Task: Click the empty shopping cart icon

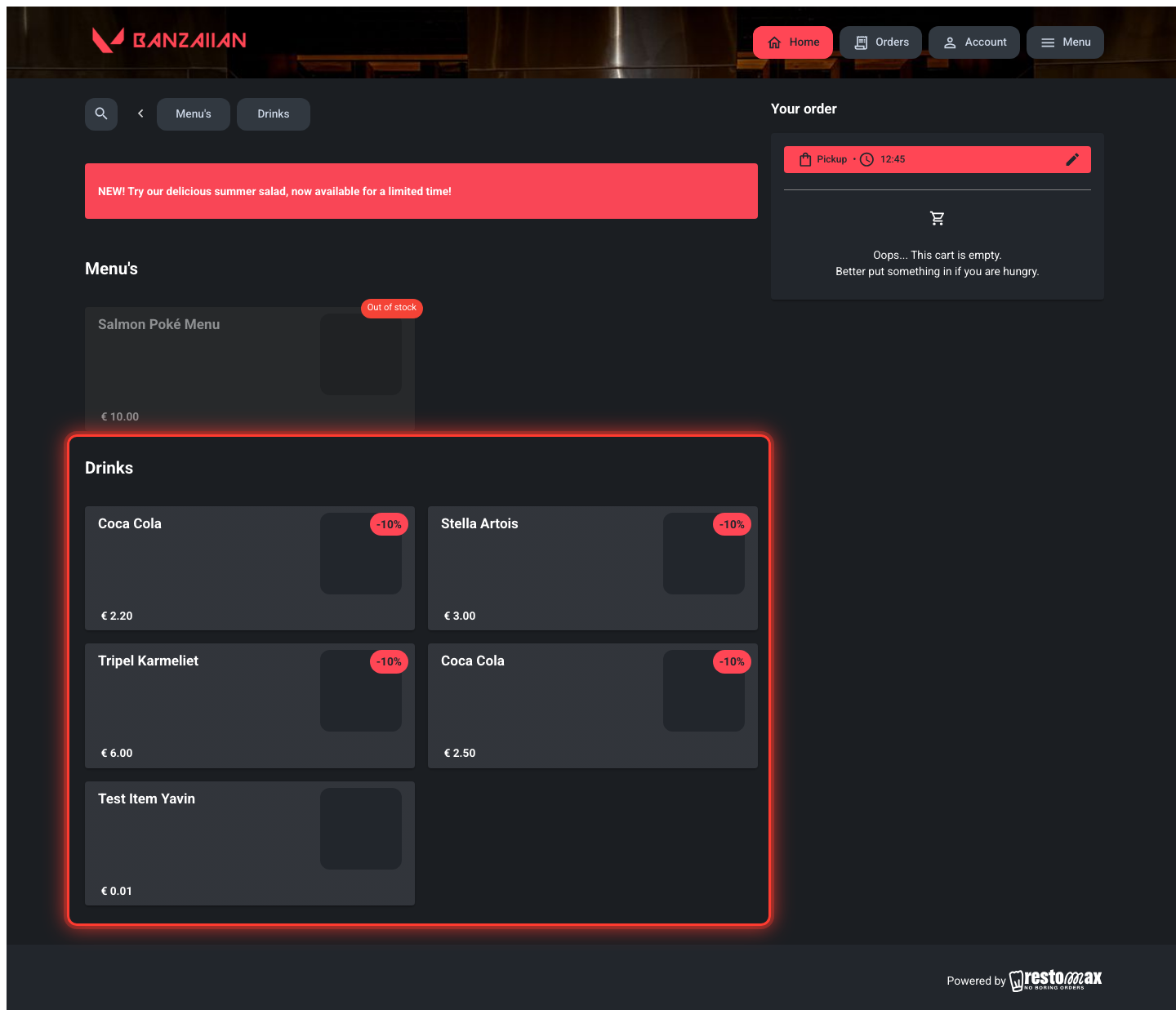Action: pyautogui.click(x=938, y=219)
